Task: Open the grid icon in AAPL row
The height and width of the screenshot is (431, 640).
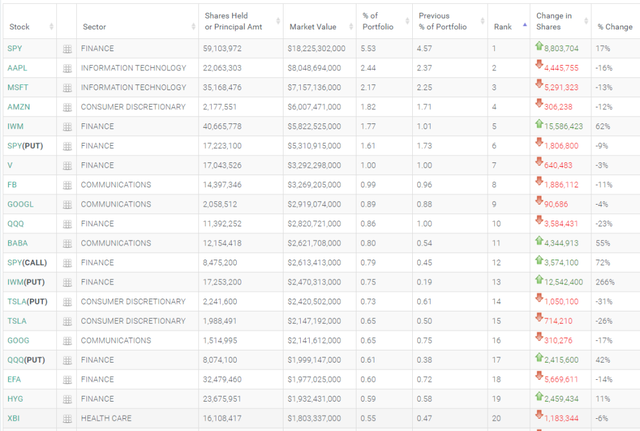Action: click(x=67, y=69)
